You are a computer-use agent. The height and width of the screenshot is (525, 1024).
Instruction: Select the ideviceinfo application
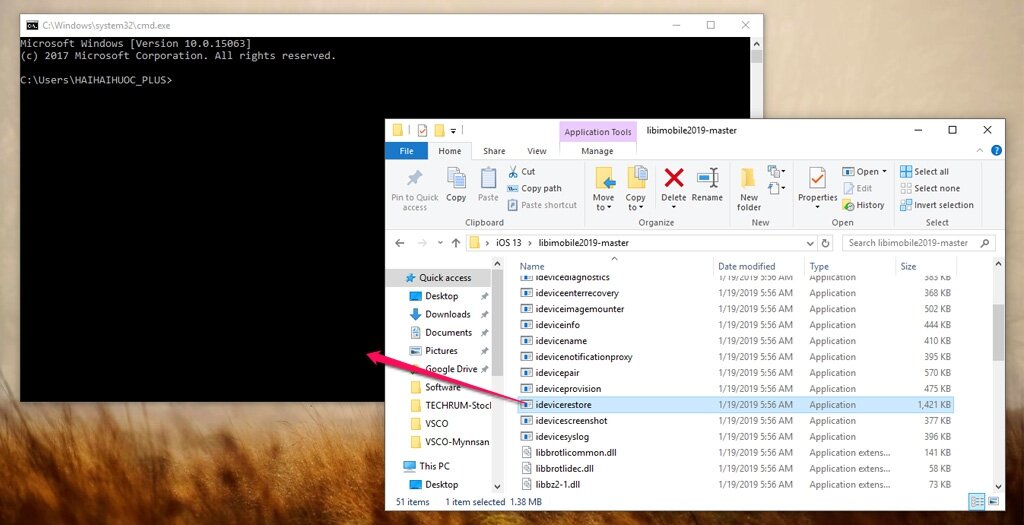[557, 325]
